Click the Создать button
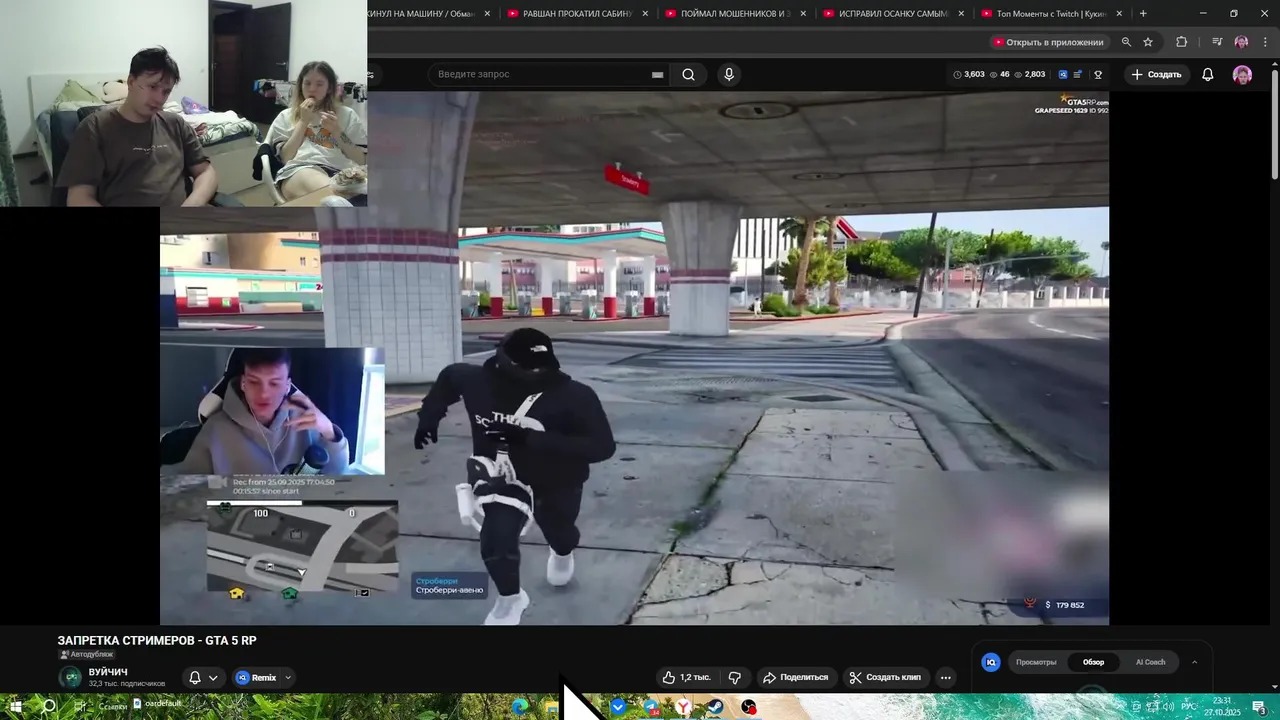Image resolution: width=1280 pixels, height=720 pixels. (1156, 74)
